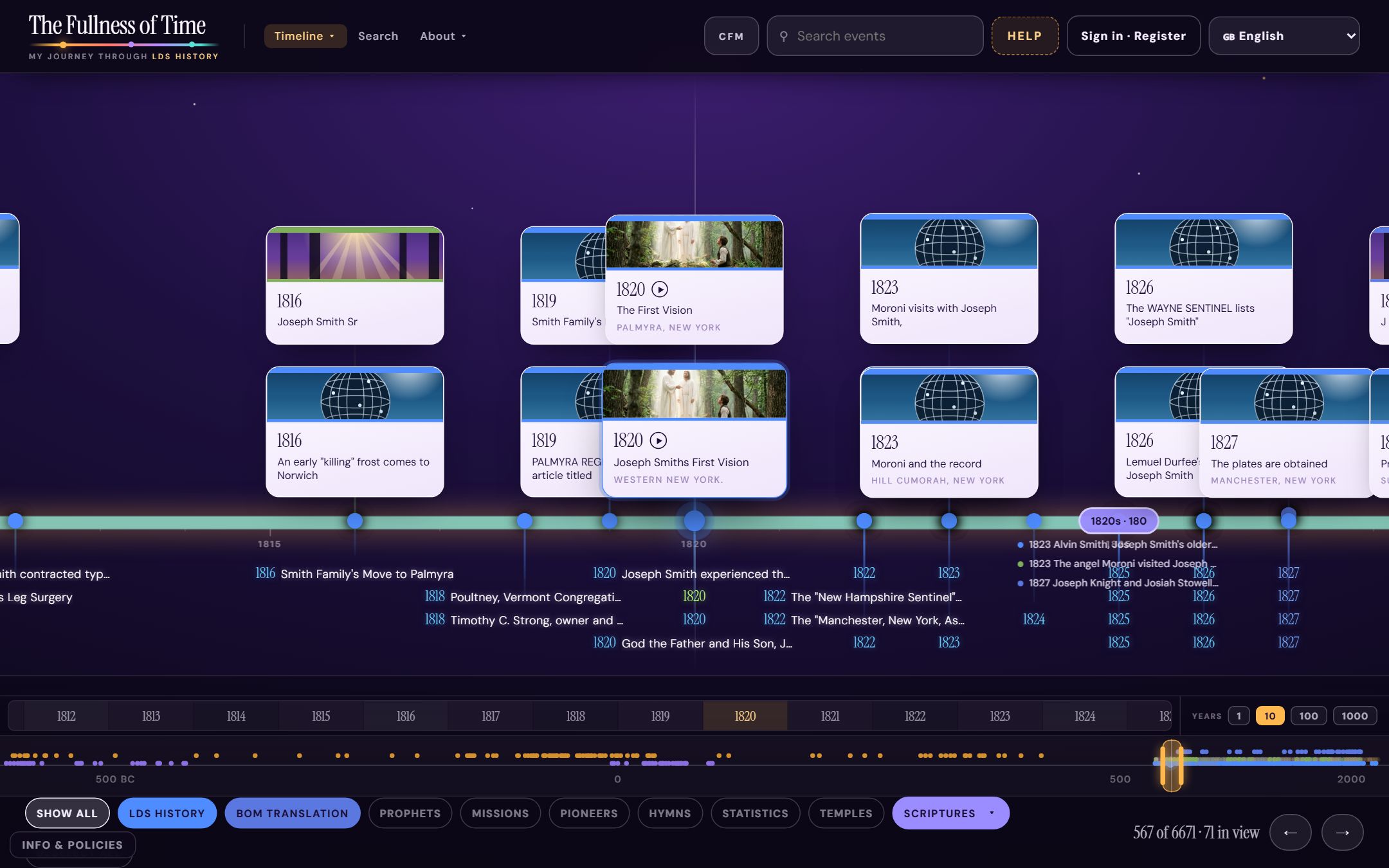Go to next event with right arrow
The width and height of the screenshot is (1389, 868).
click(1342, 833)
